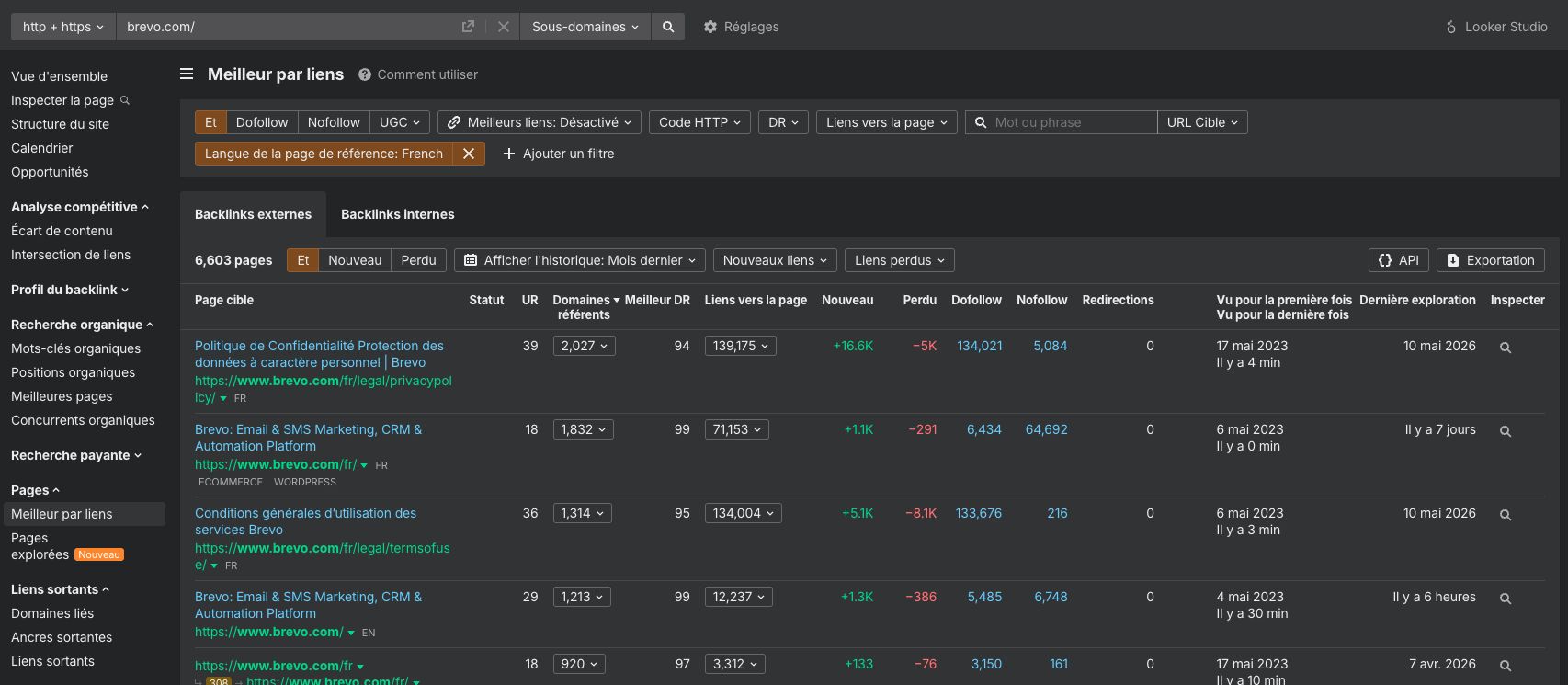The image size is (1568, 685).
Task: Click the search magnifier button beside Sous-domaines
Action: pyautogui.click(x=668, y=27)
